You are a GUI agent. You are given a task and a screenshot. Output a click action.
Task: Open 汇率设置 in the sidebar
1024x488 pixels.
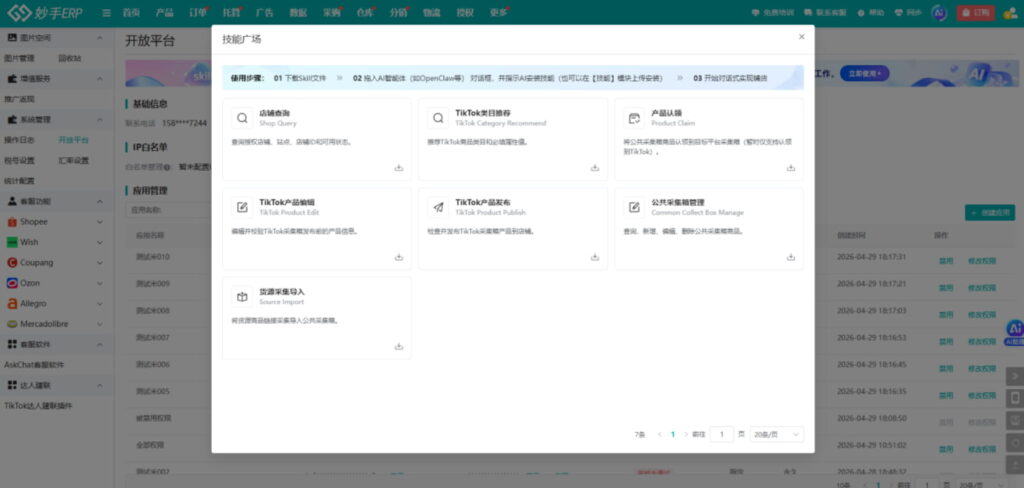pos(74,160)
